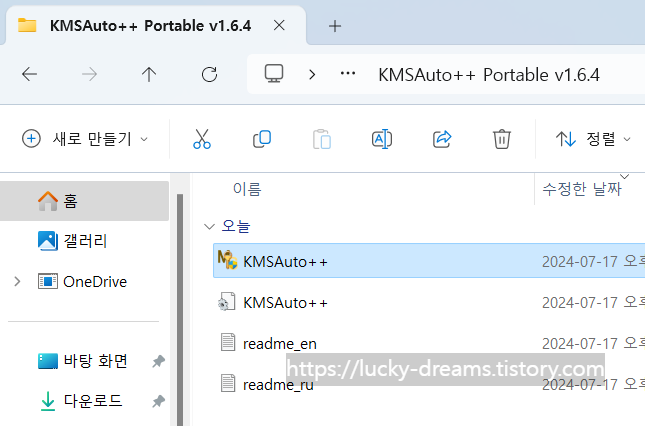645x426 pixels.
Task: Expand the OneDrive tree node
Action: (x=17, y=282)
